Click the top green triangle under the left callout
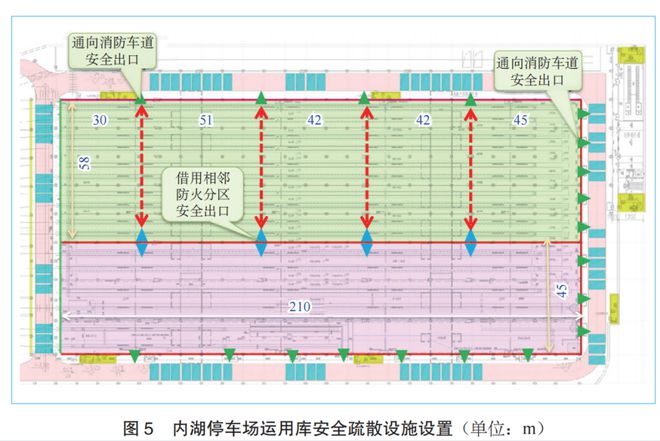This screenshot has width=660, height=441. 141,99
